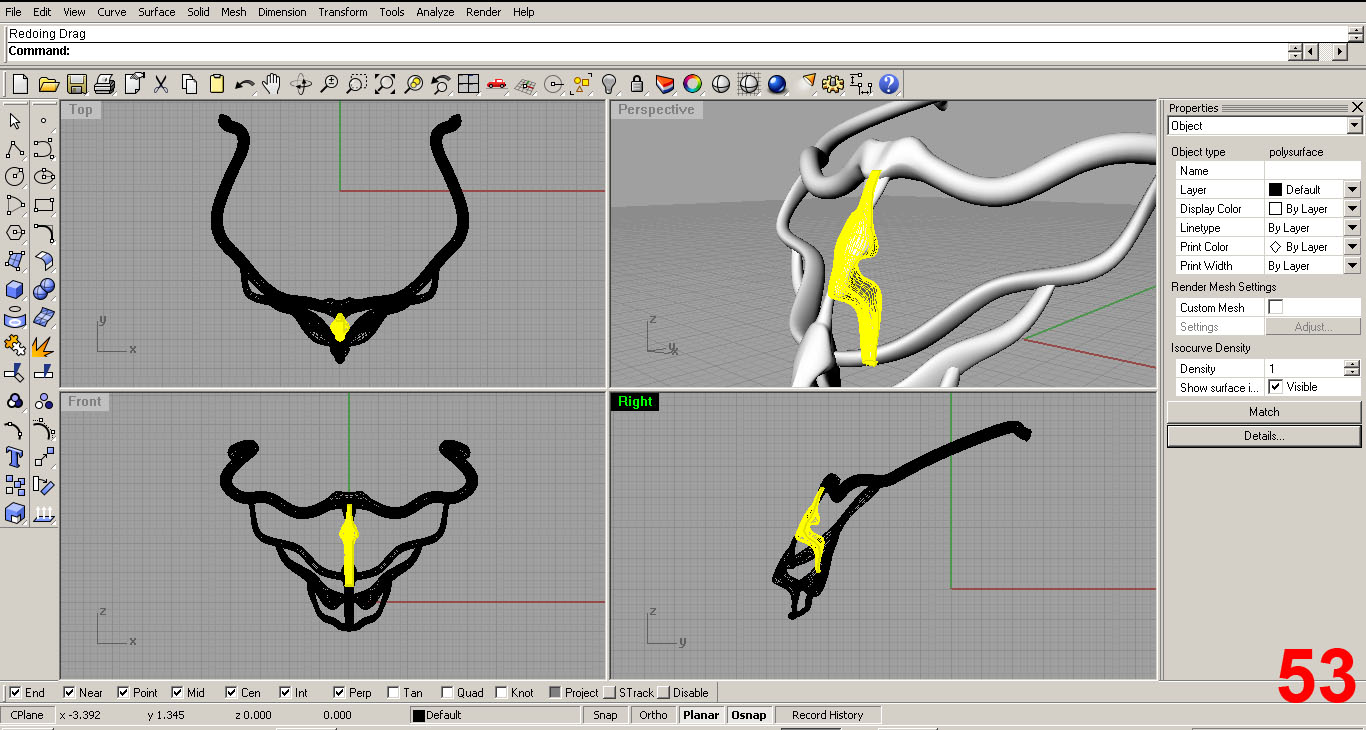Click the Match button
Screen dimensions: 1366x730
click(x=1264, y=412)
